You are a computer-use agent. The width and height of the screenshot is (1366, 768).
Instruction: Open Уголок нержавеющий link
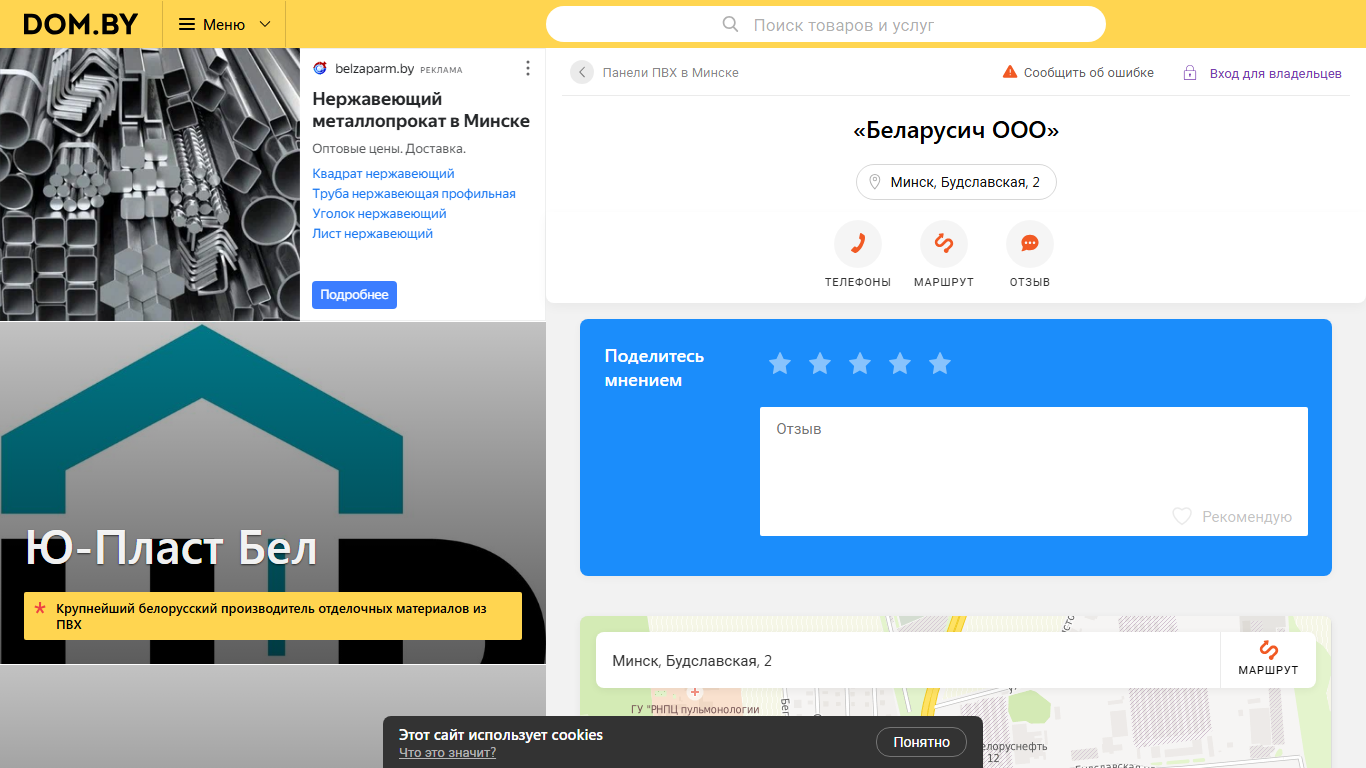[x=379, y=214]
